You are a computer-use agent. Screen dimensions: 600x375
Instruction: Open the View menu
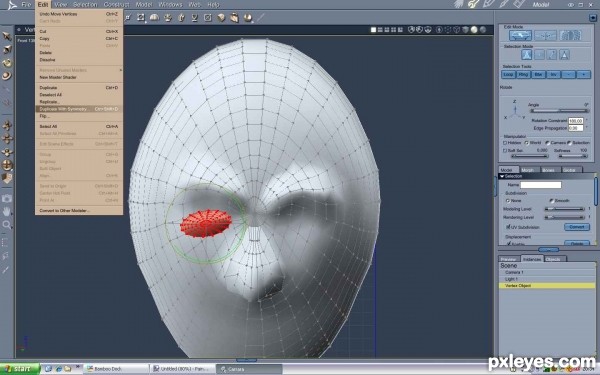(x=60, y=5)
